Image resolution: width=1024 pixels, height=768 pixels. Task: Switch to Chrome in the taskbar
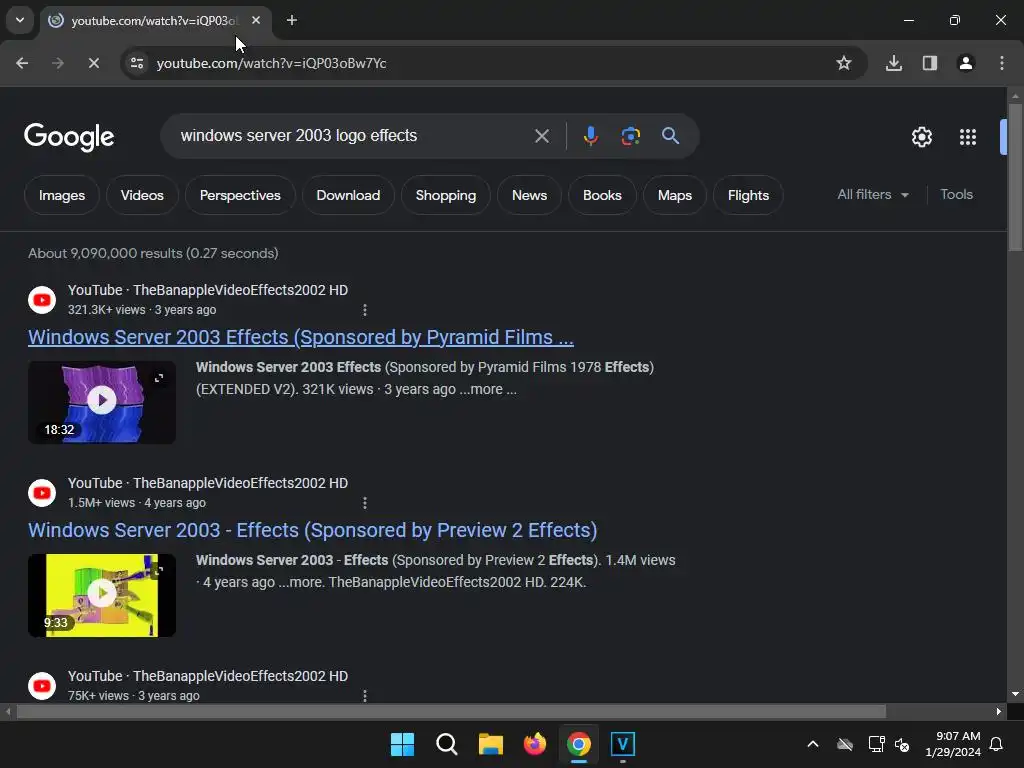(579, 744)
